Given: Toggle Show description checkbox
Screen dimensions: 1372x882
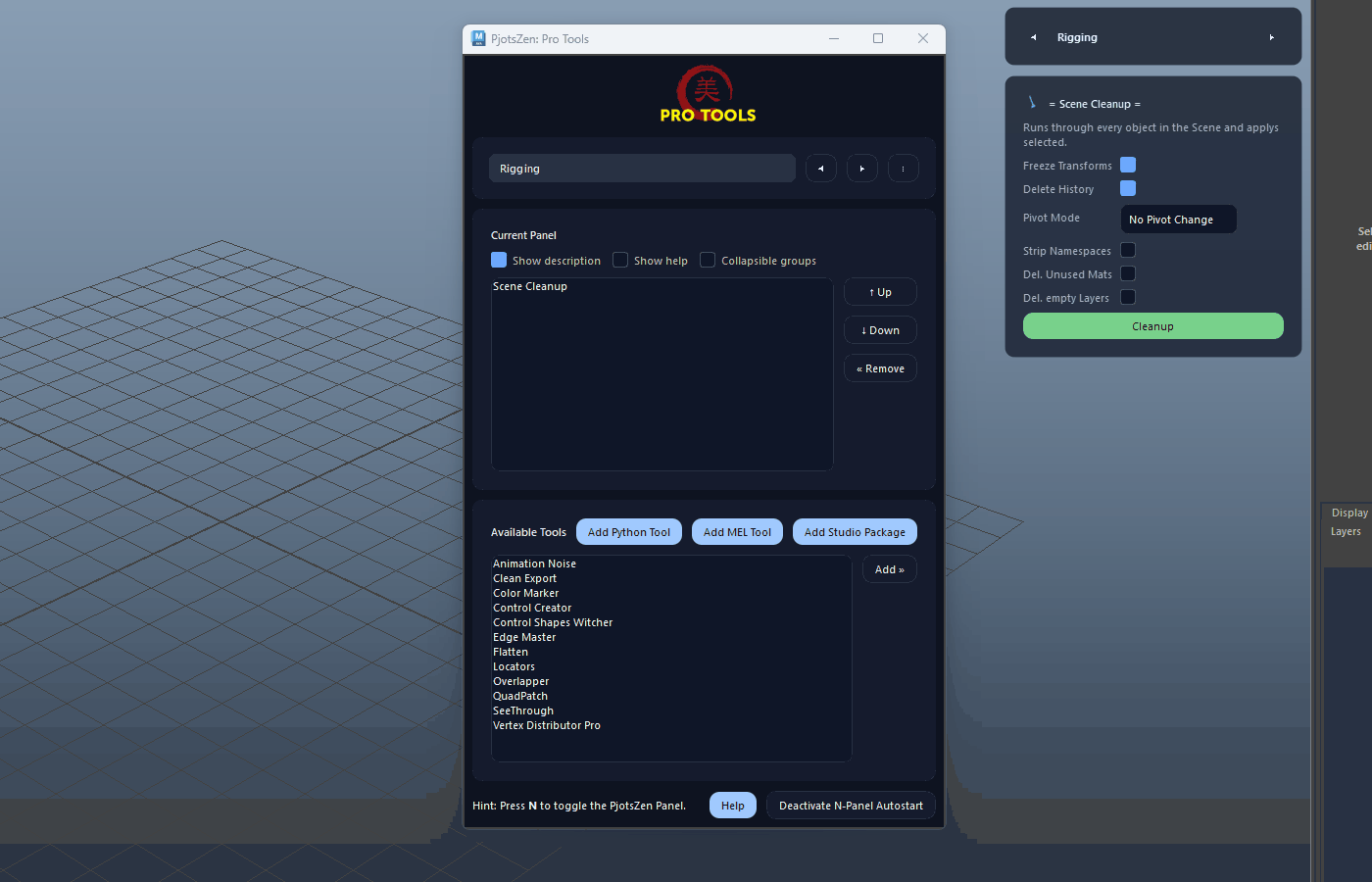Looking at the screenshot, I should 499,260.
